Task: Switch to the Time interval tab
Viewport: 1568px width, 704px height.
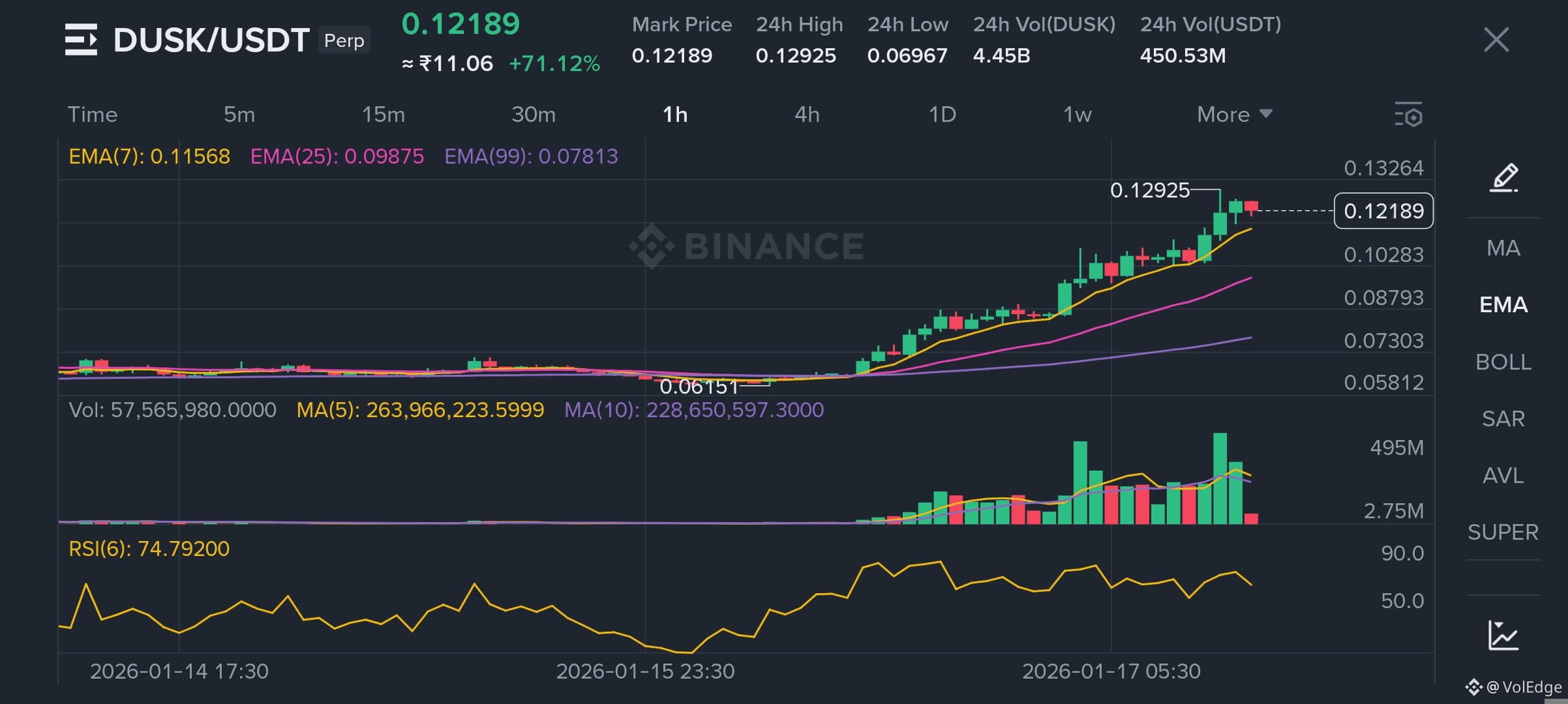Action: pos(93,115)
